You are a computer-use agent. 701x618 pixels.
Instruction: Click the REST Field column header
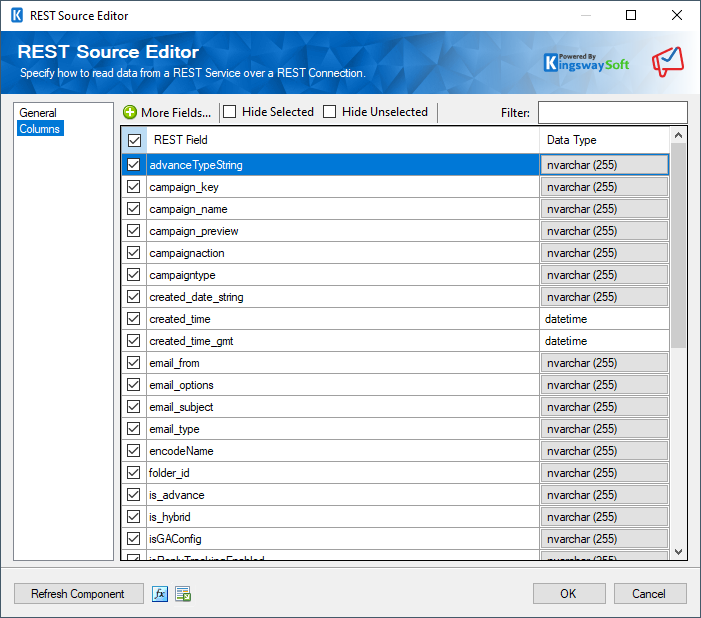pyautogui.click(x=343, y=140)
